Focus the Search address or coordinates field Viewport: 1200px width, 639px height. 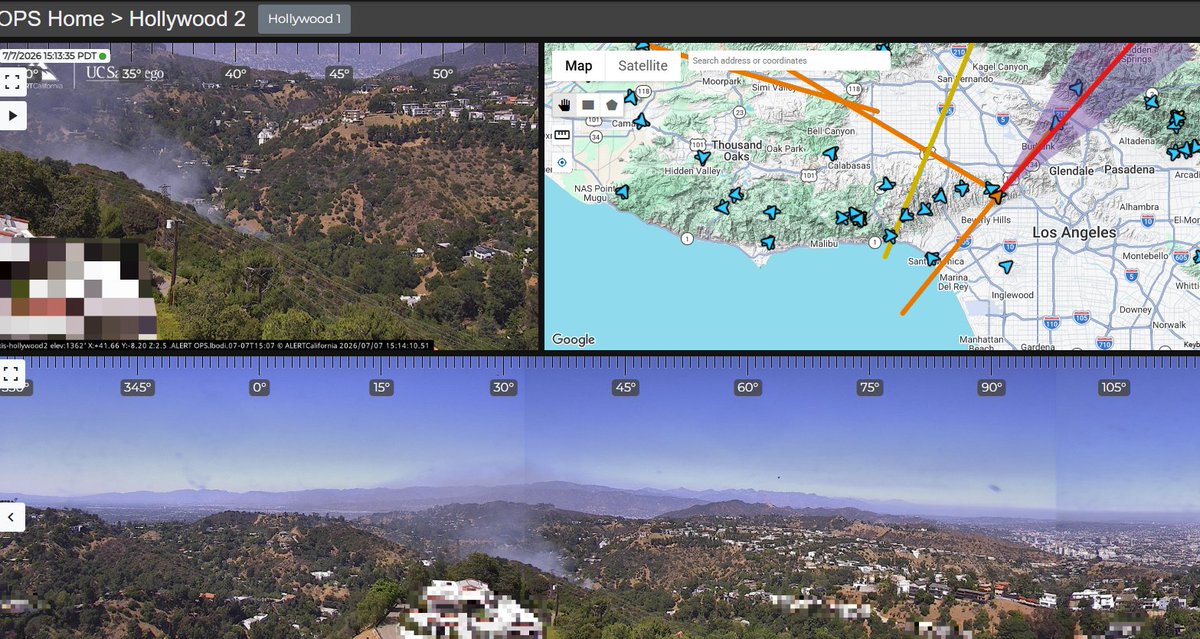coord(787,61)
